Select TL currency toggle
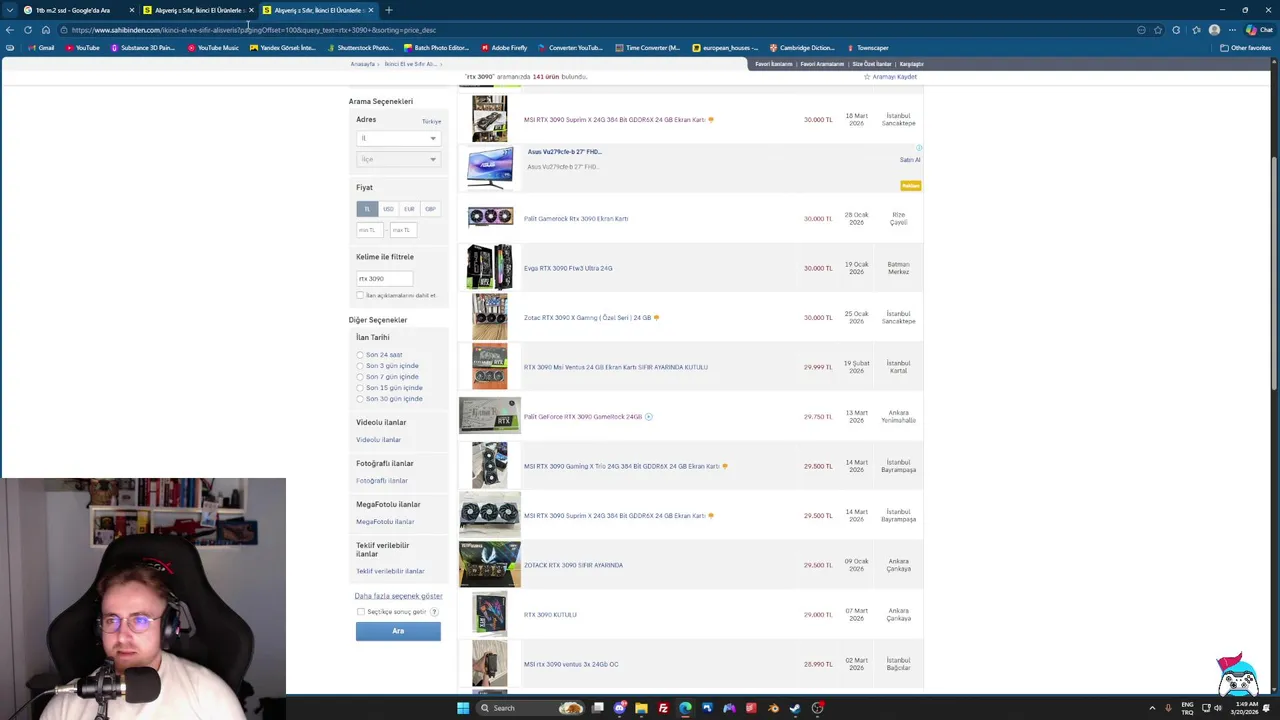Screen dimensions: 1280x720 coord(367,209)
